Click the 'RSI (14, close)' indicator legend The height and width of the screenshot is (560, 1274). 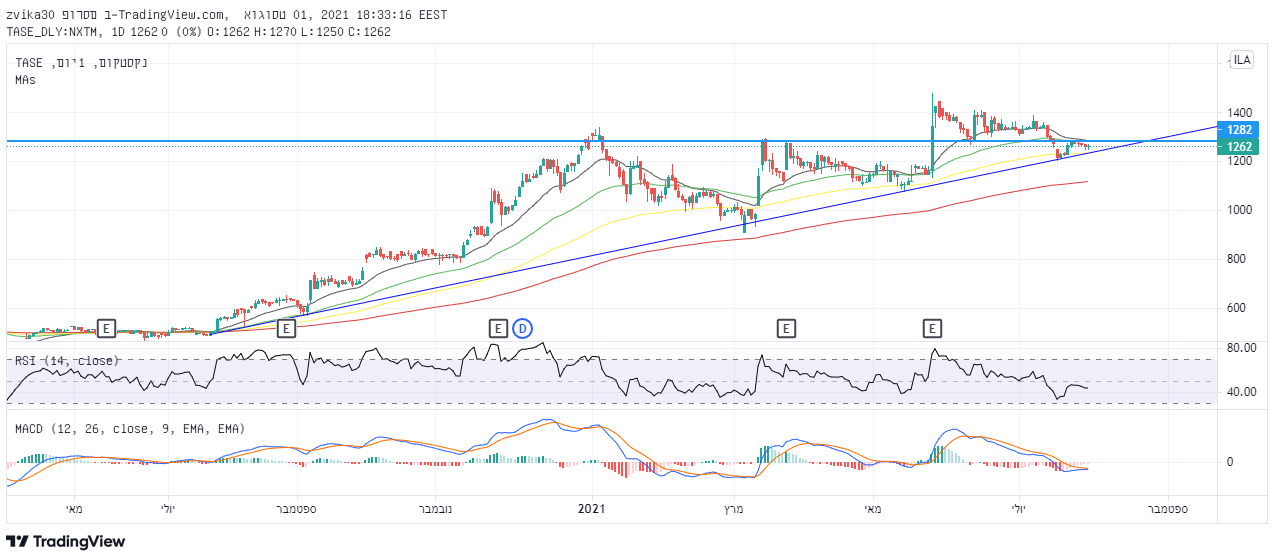67,360
